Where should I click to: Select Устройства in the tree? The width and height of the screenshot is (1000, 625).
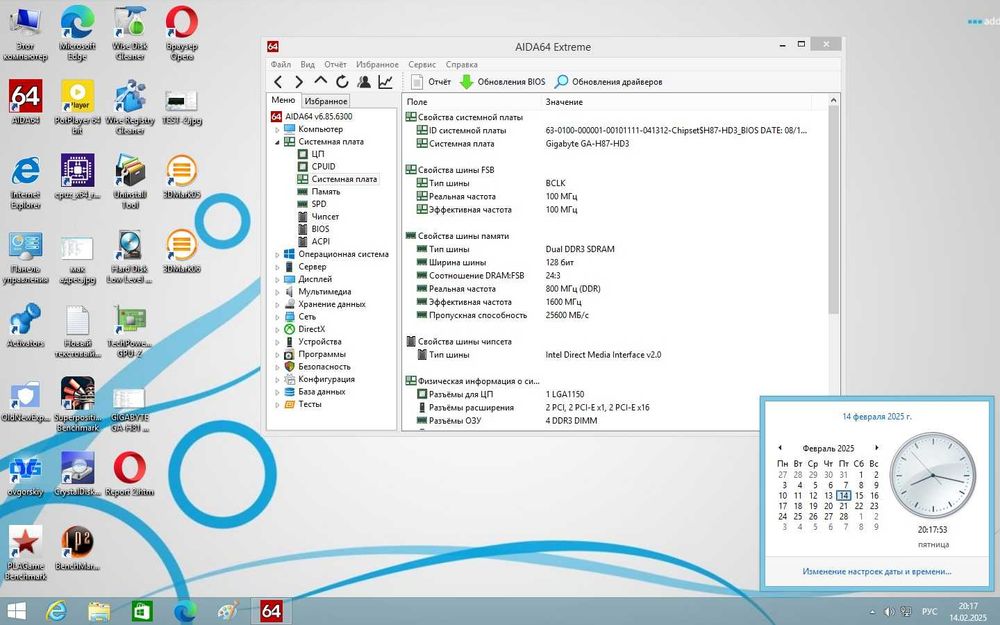[x=320, y=342]
